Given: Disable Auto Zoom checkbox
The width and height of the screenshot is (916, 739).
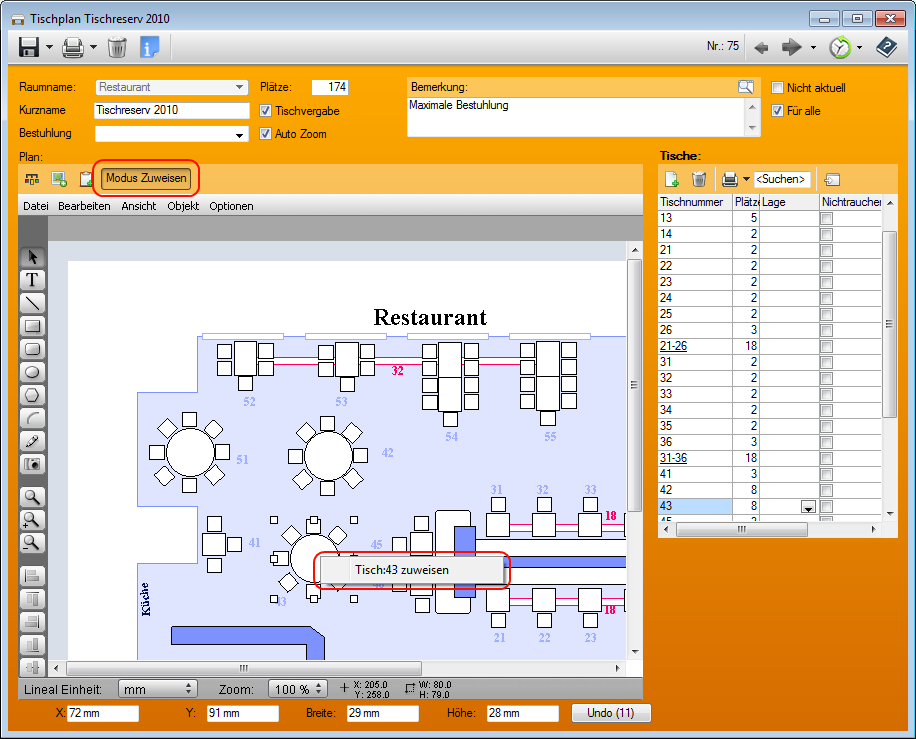Looking at the screenshot, I should 266,134.
